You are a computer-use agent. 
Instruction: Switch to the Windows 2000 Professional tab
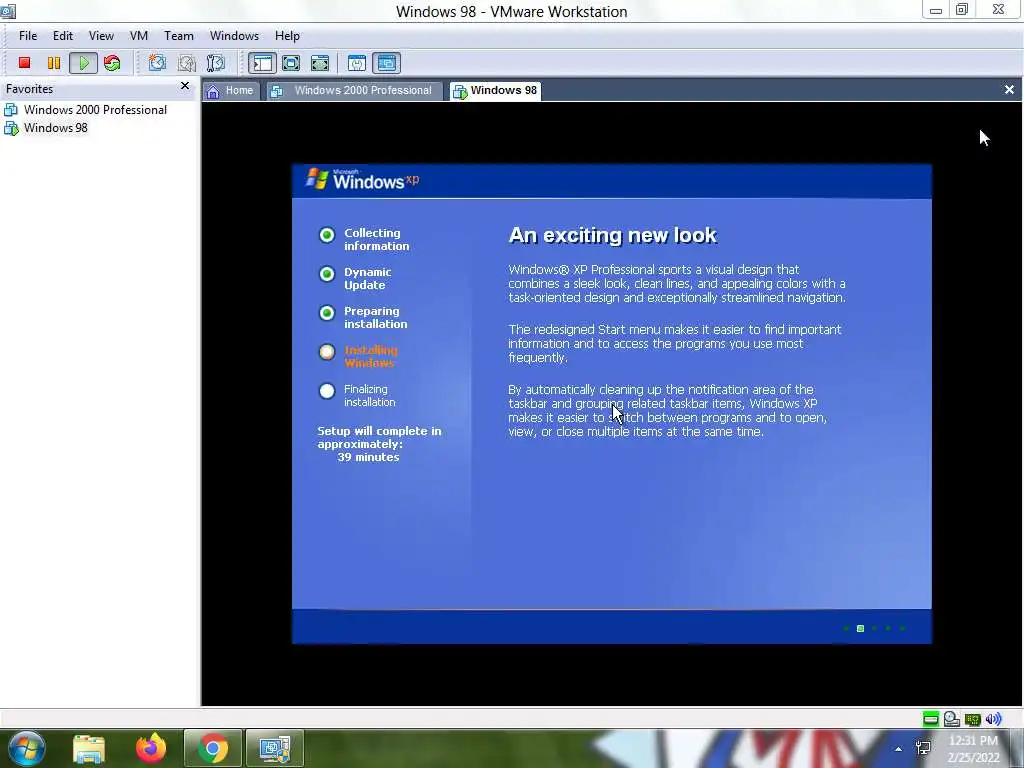pos(353,91)
